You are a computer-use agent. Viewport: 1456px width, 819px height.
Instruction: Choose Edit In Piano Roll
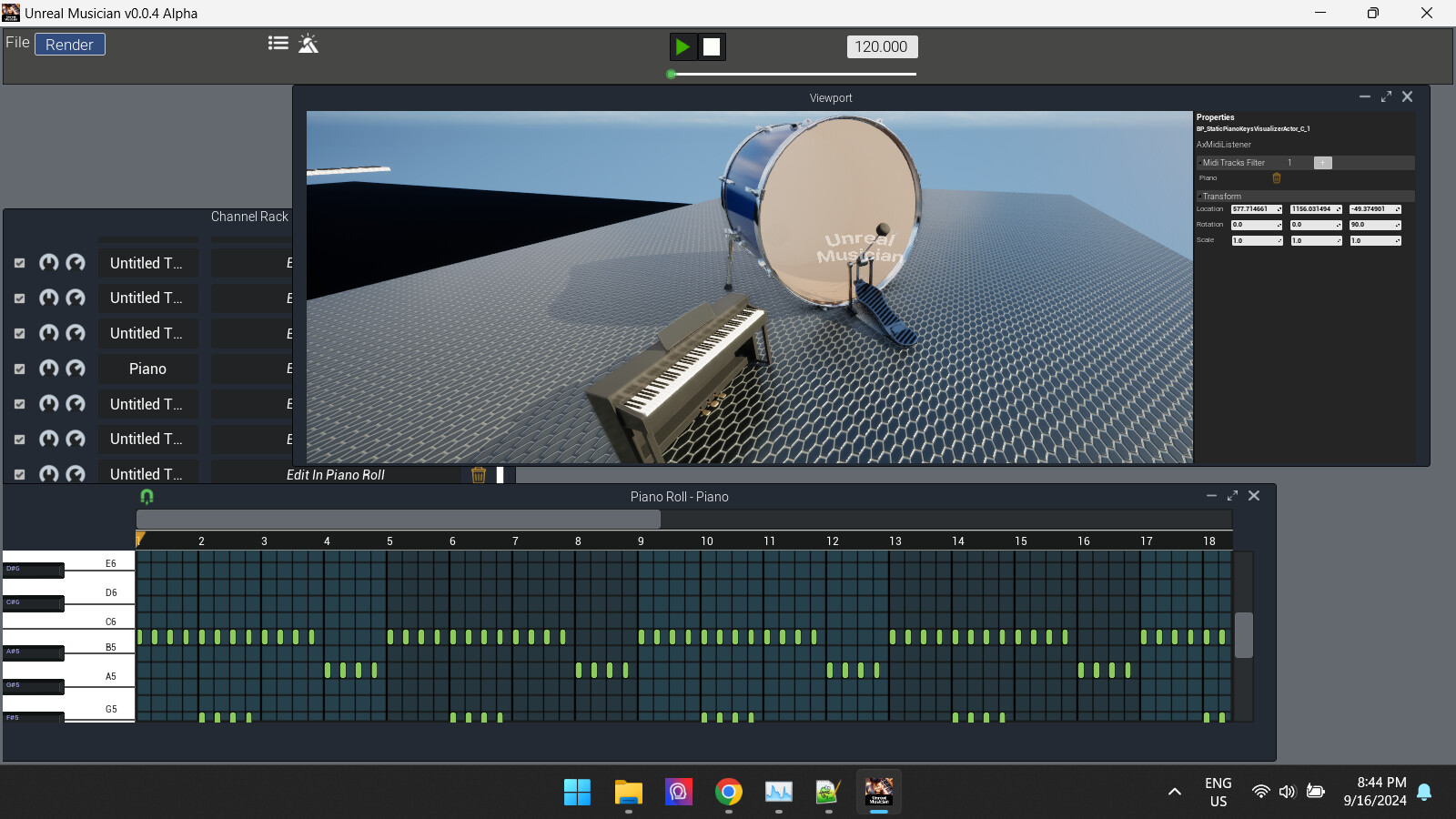[336, 474]
